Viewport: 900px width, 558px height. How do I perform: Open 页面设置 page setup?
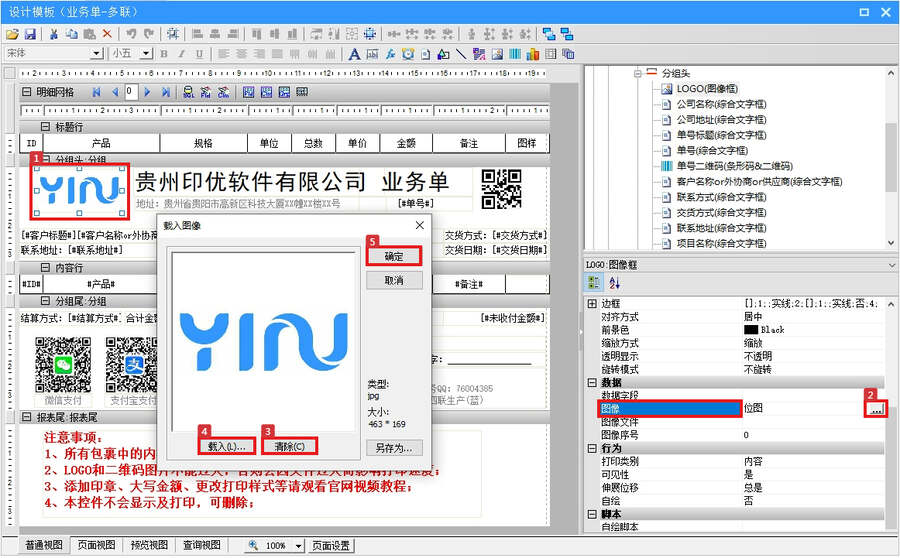coord(331,546)
